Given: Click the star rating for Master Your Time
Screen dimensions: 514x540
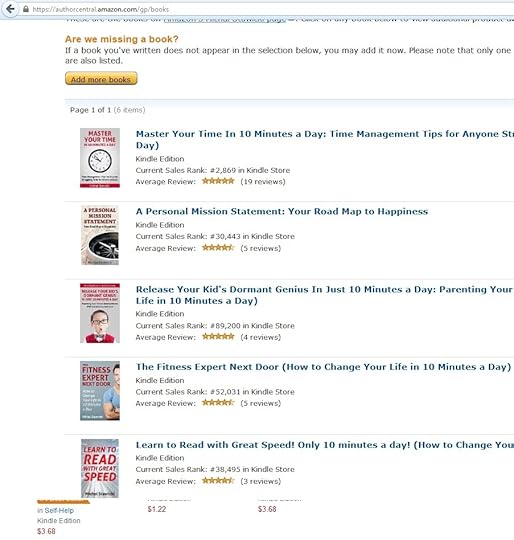Looking at the screenshot, I should (x=218, y=181).
